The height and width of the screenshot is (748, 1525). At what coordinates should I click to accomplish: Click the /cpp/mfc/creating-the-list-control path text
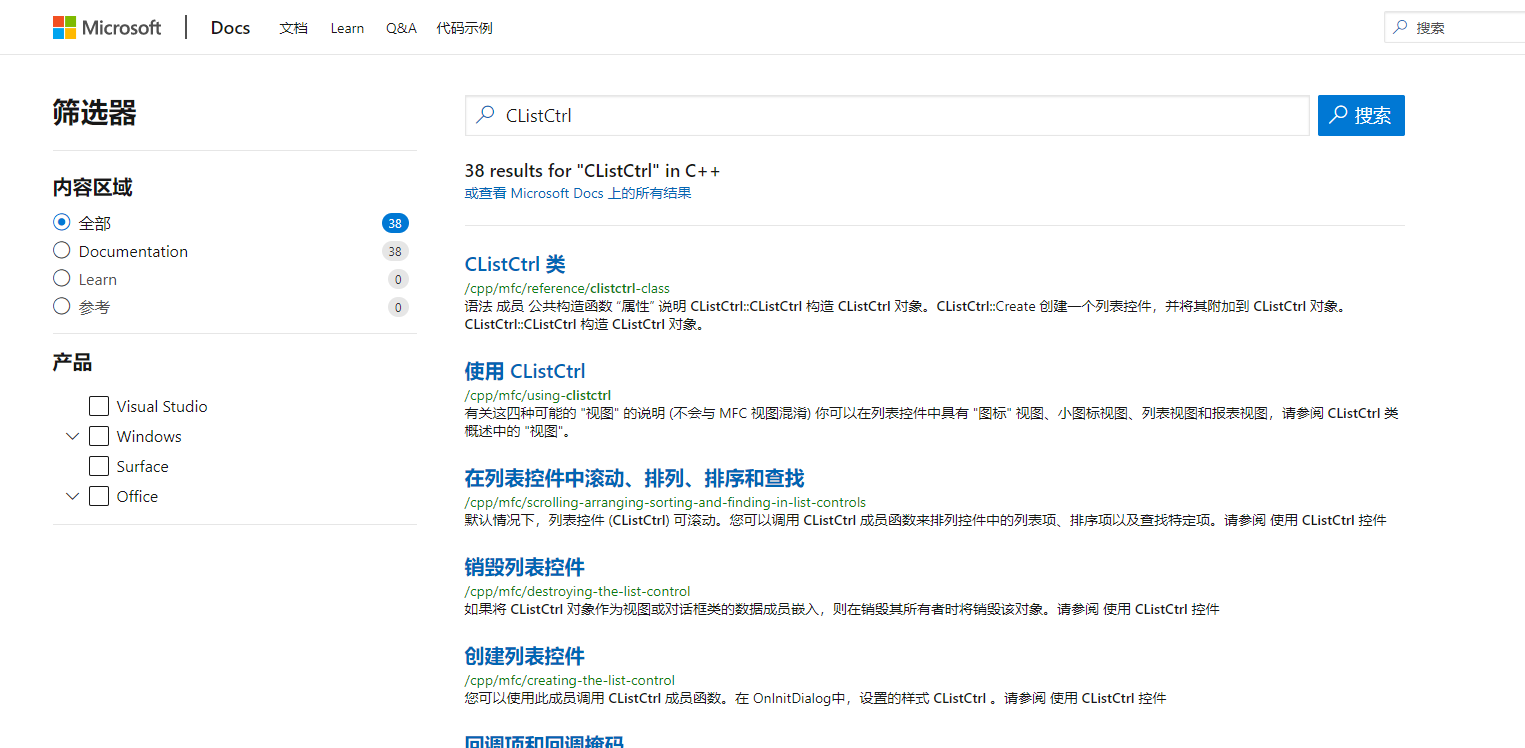pyautogui.click(x=570, y=680)
